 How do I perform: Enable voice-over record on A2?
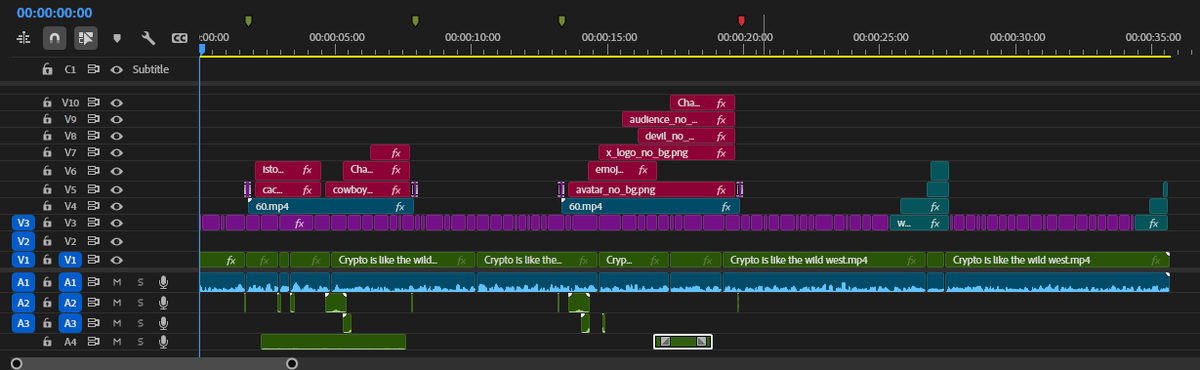164,302
